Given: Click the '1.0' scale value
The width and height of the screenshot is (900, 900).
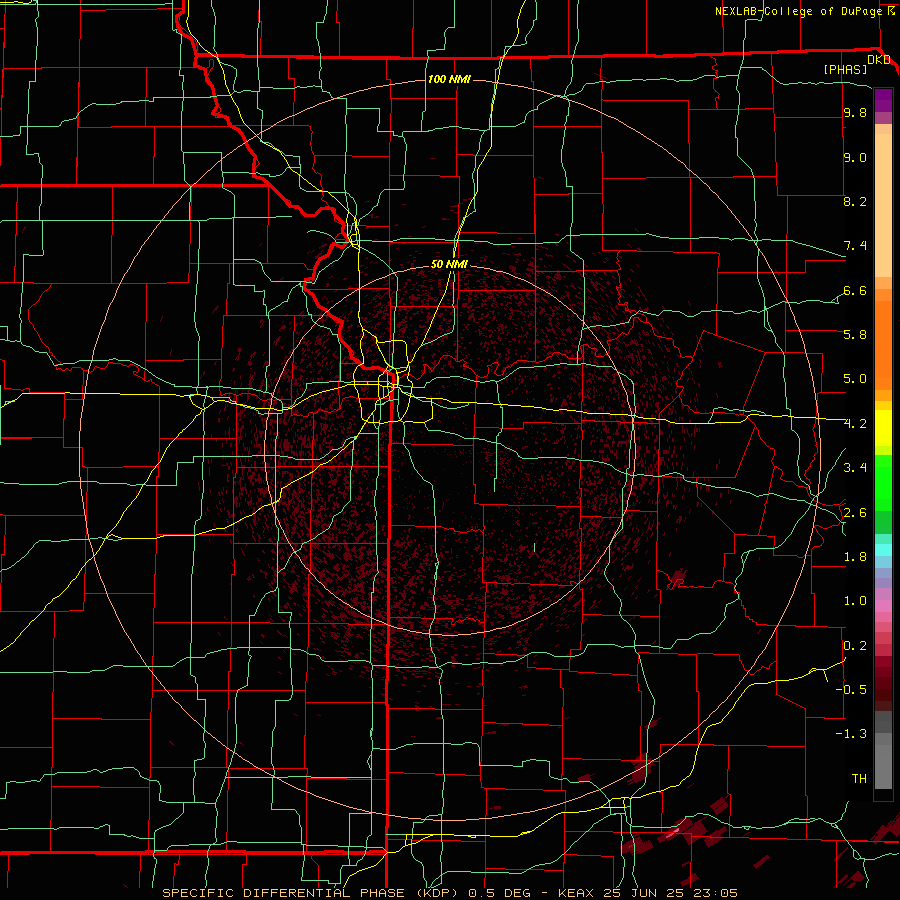Looking at the screenshot, I should [855, 601].
